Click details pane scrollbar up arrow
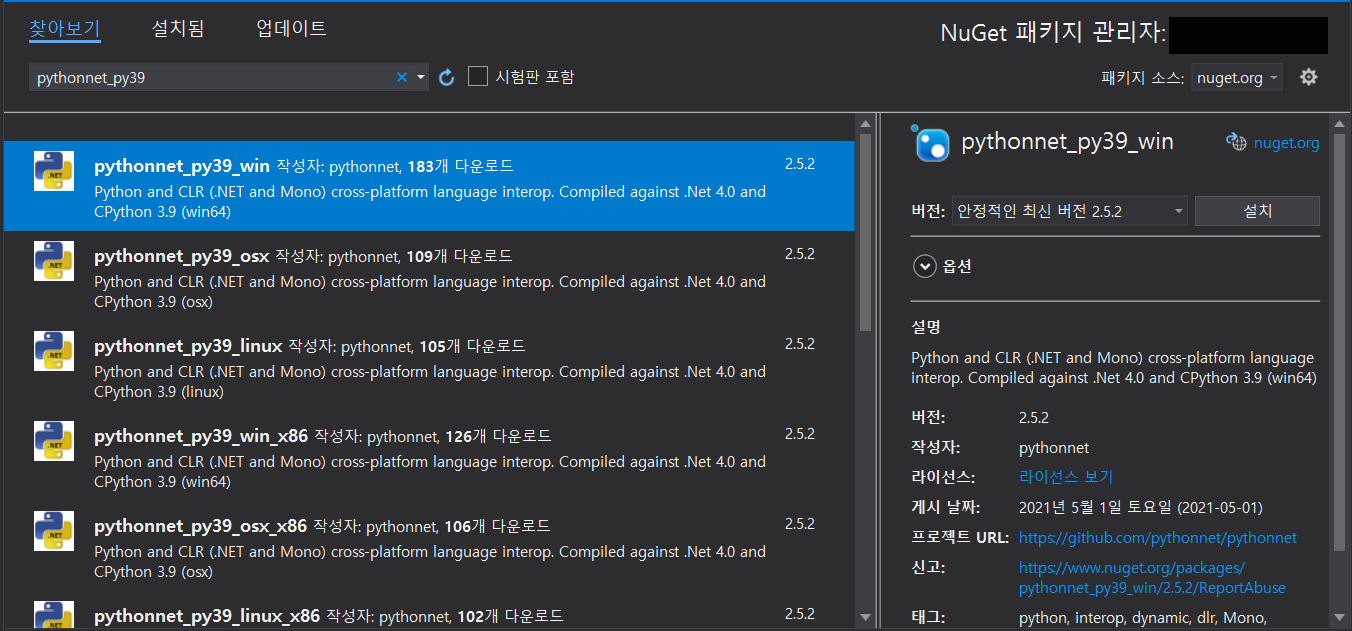This screenshot has height=631, width=1352. [1340, 123]
